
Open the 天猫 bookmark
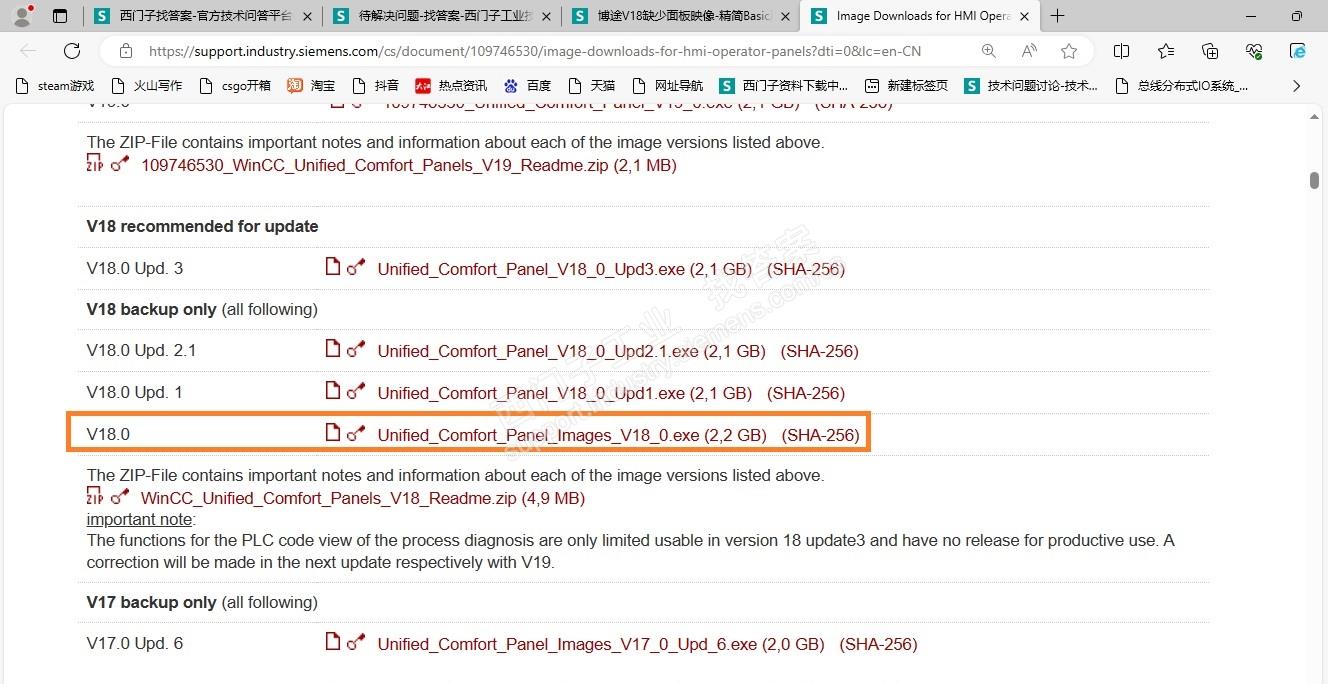click(591, 86)
